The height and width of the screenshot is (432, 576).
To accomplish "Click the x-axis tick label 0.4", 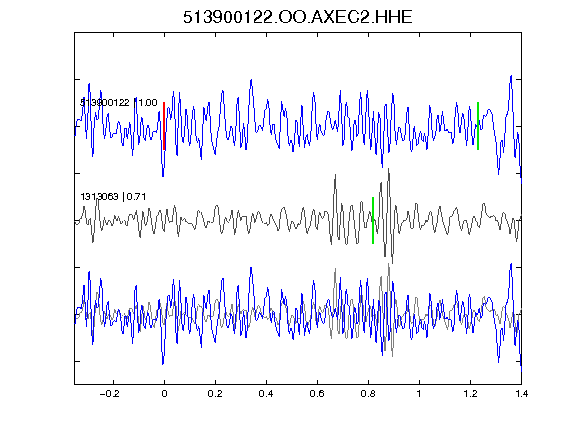I will pyautogui.click(x=266, y=394).
